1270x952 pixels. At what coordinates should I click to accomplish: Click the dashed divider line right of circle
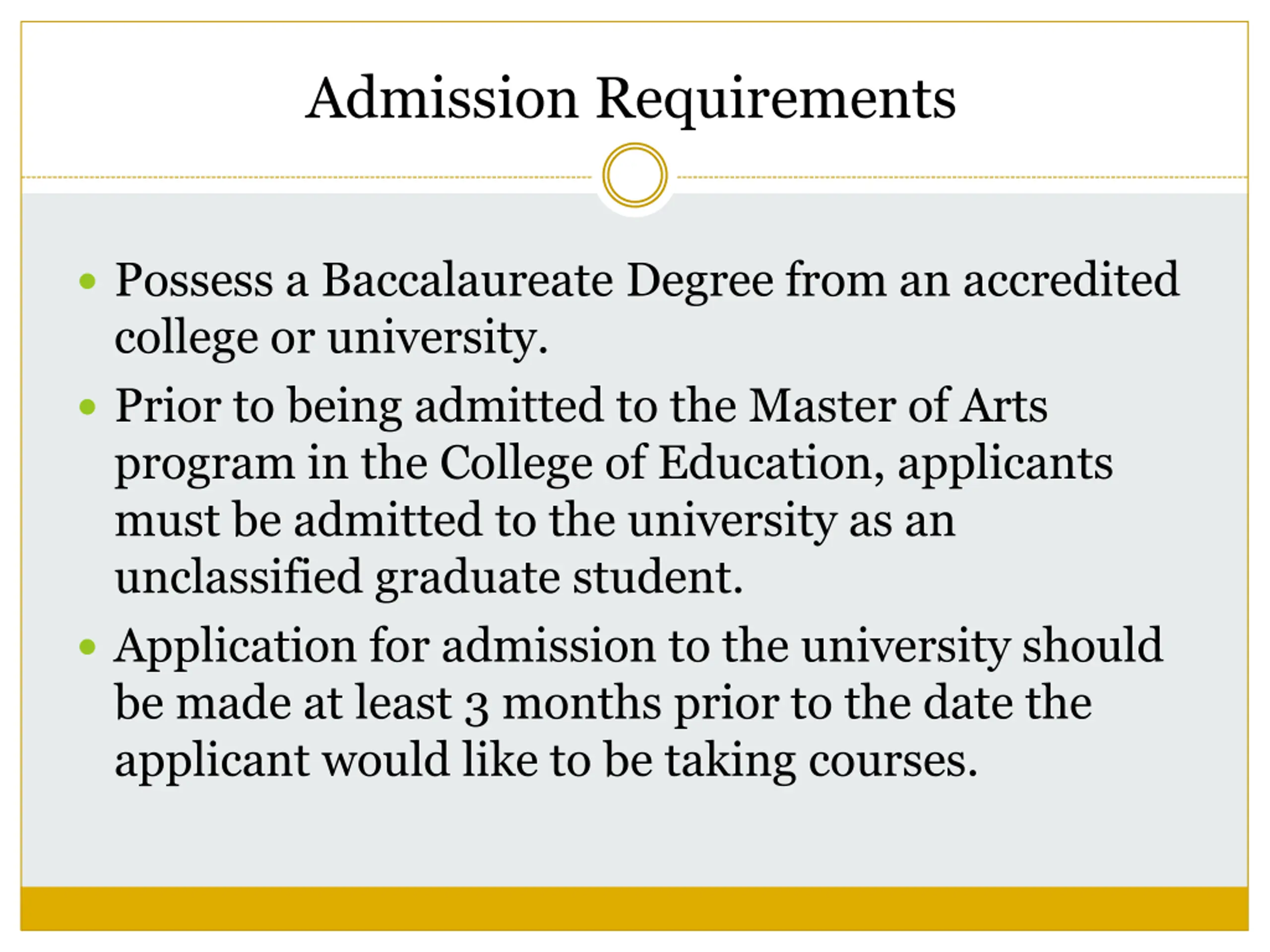[963, 178]
